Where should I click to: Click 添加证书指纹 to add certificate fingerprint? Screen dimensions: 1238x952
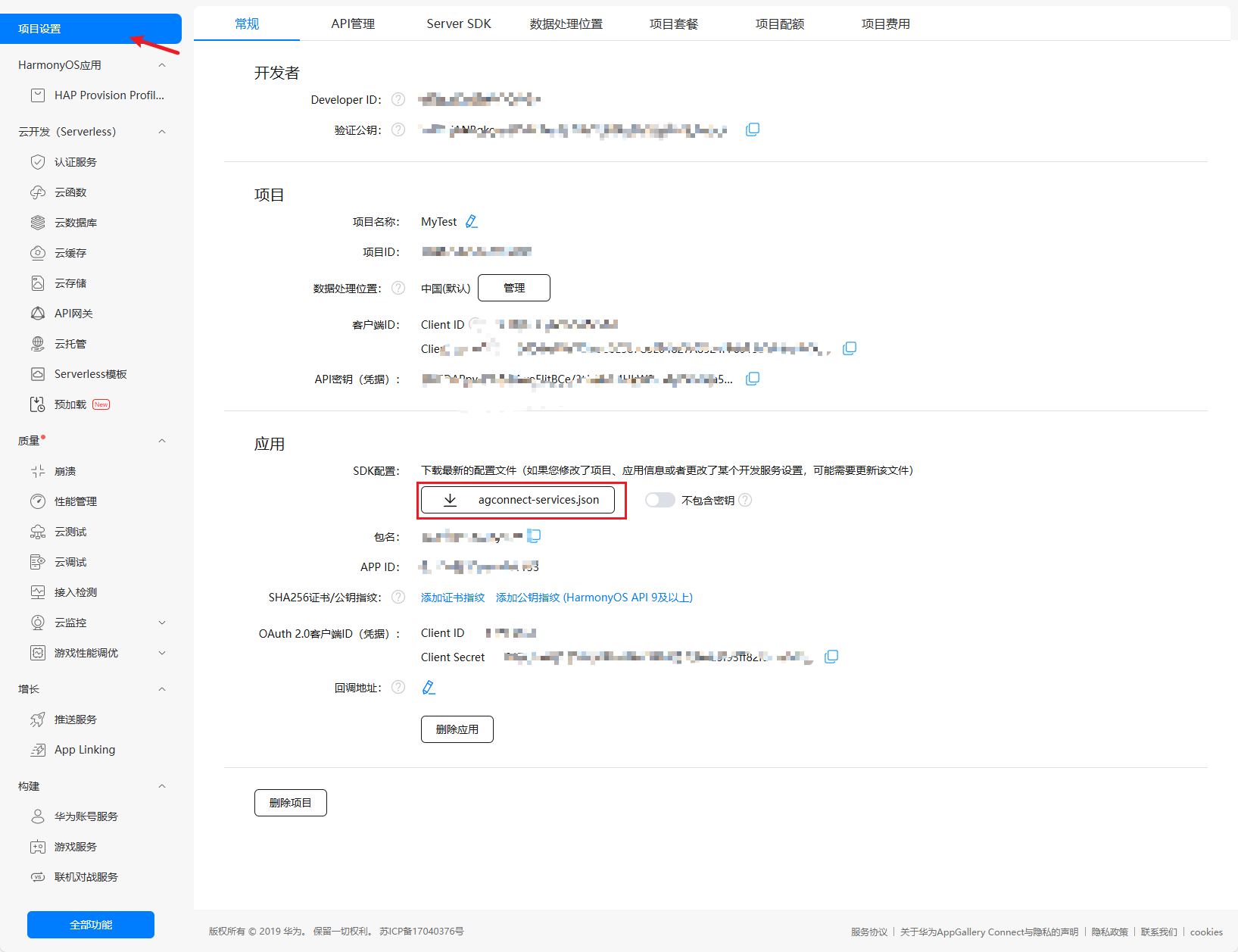point(452,597)
